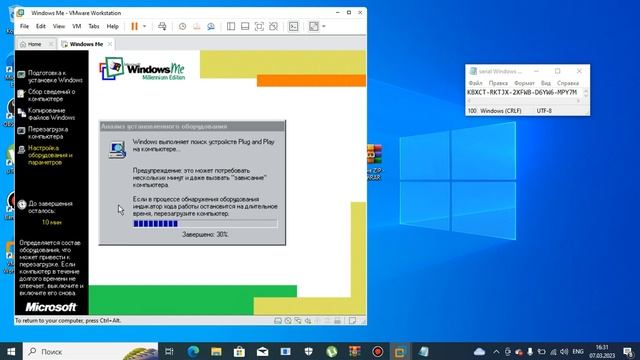Toggle the thumbnail bar in VMware
Image resolution: width=640 pixels, height=360 pixels.
[x=245, y=27]
